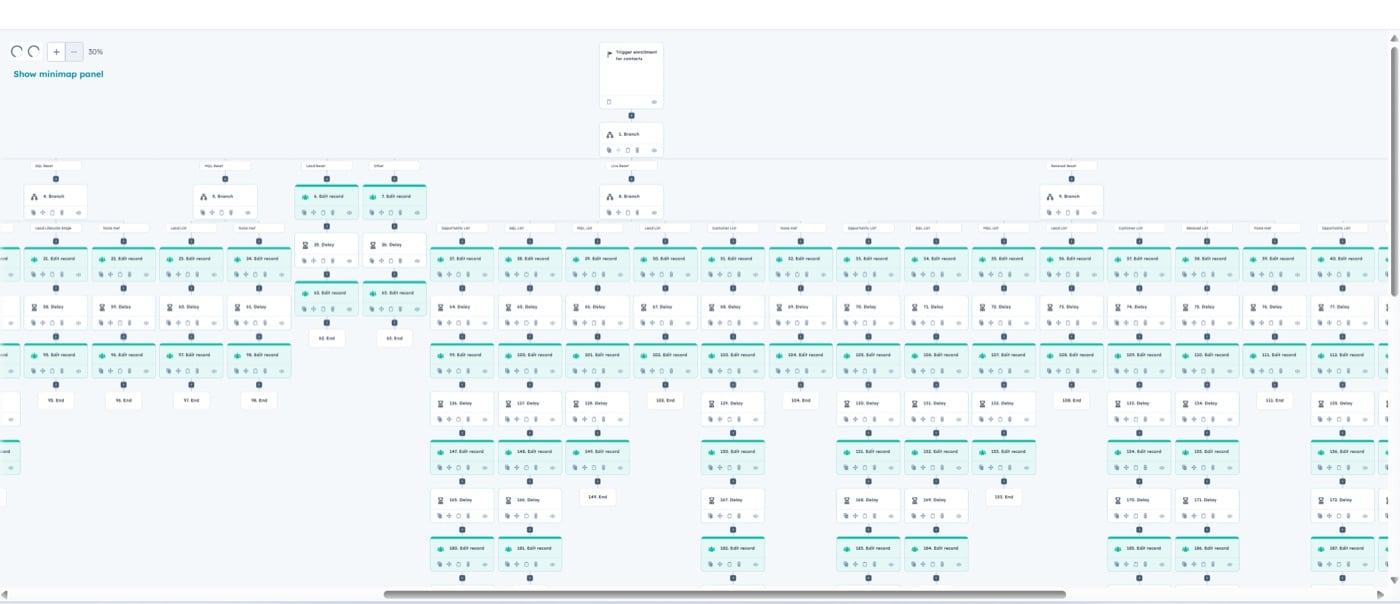Image resolution: width=1400 pixels, height=604 pixels.
Task: Click the eye icon on 9. Branch
Action: tap(1094, 212)
